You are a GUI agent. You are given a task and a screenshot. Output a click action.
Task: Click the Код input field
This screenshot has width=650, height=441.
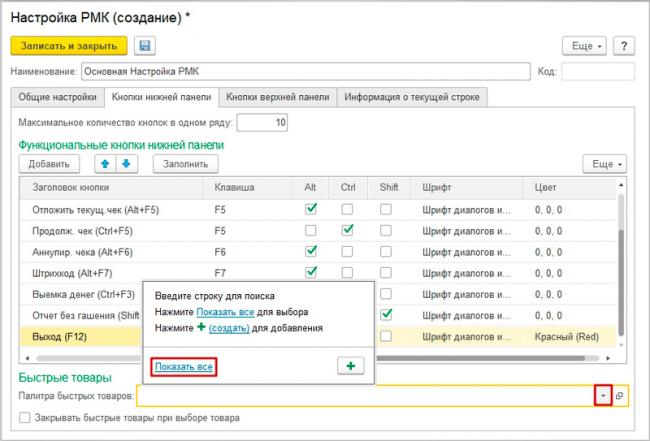pos(598,71)
